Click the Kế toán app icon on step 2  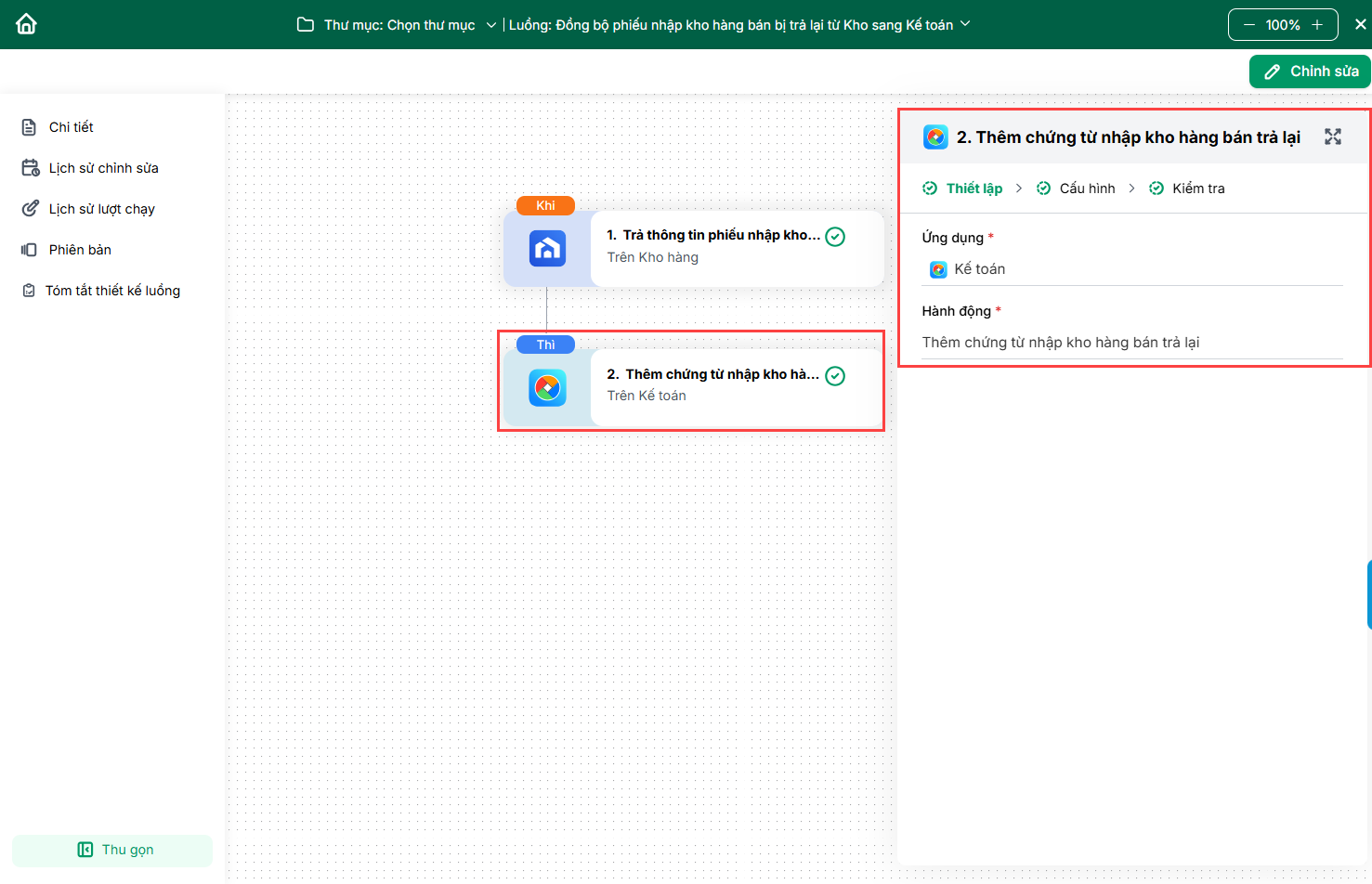pyautogui.click(x=547, y=388)
